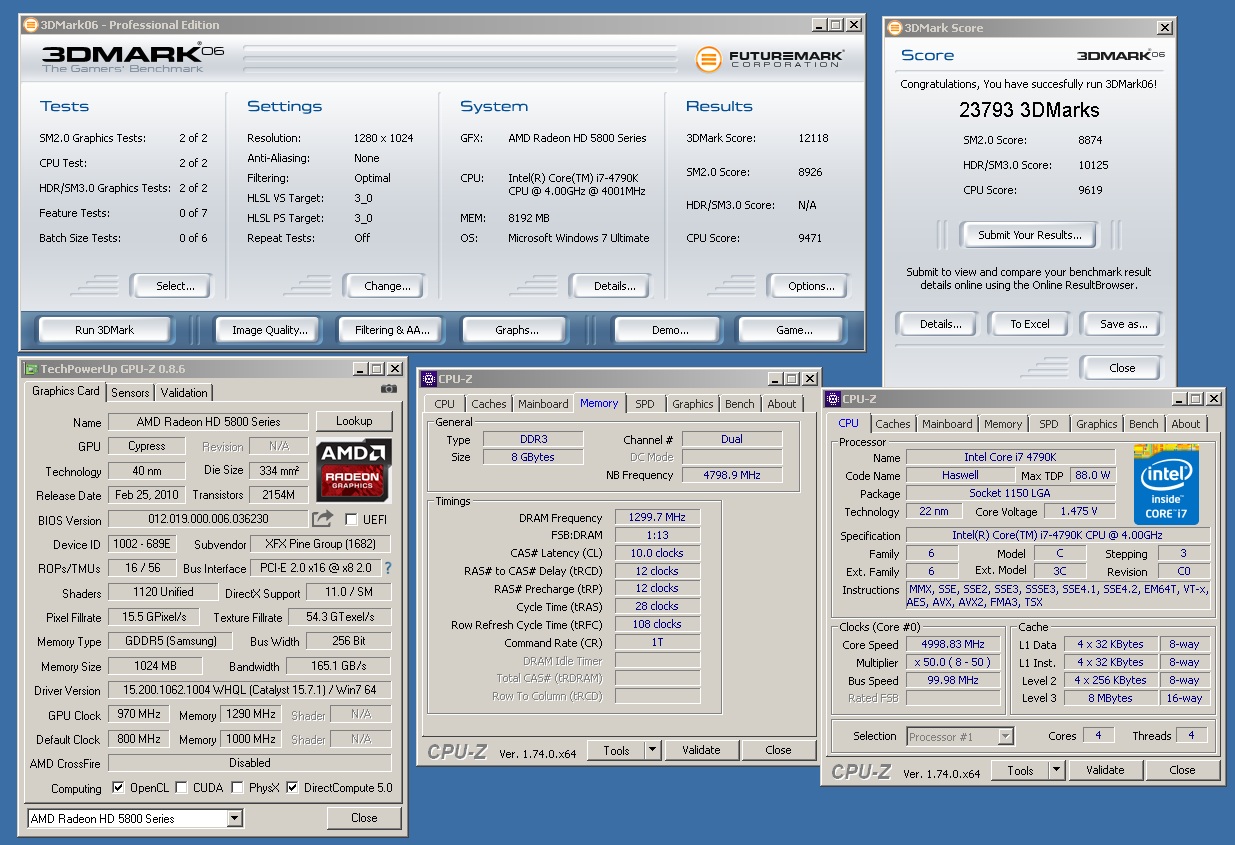Viewport: 1235px width, 845px height.
Task: Open SPD tab in Memory CPU-Z window
Action: pyautogui.click(x=645, y=404)
